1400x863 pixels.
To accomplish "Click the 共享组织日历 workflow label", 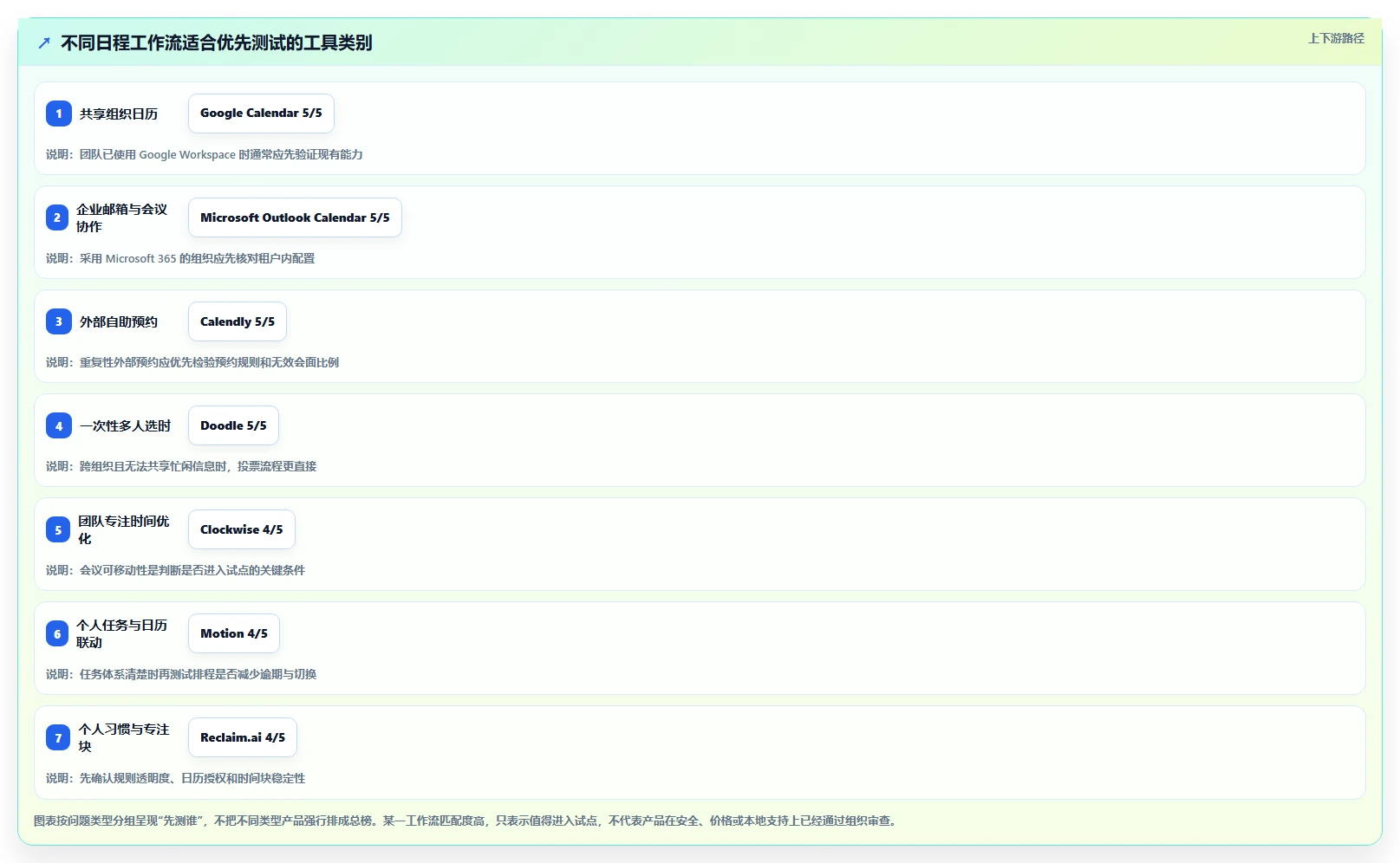I will click(x=119, y=114).
